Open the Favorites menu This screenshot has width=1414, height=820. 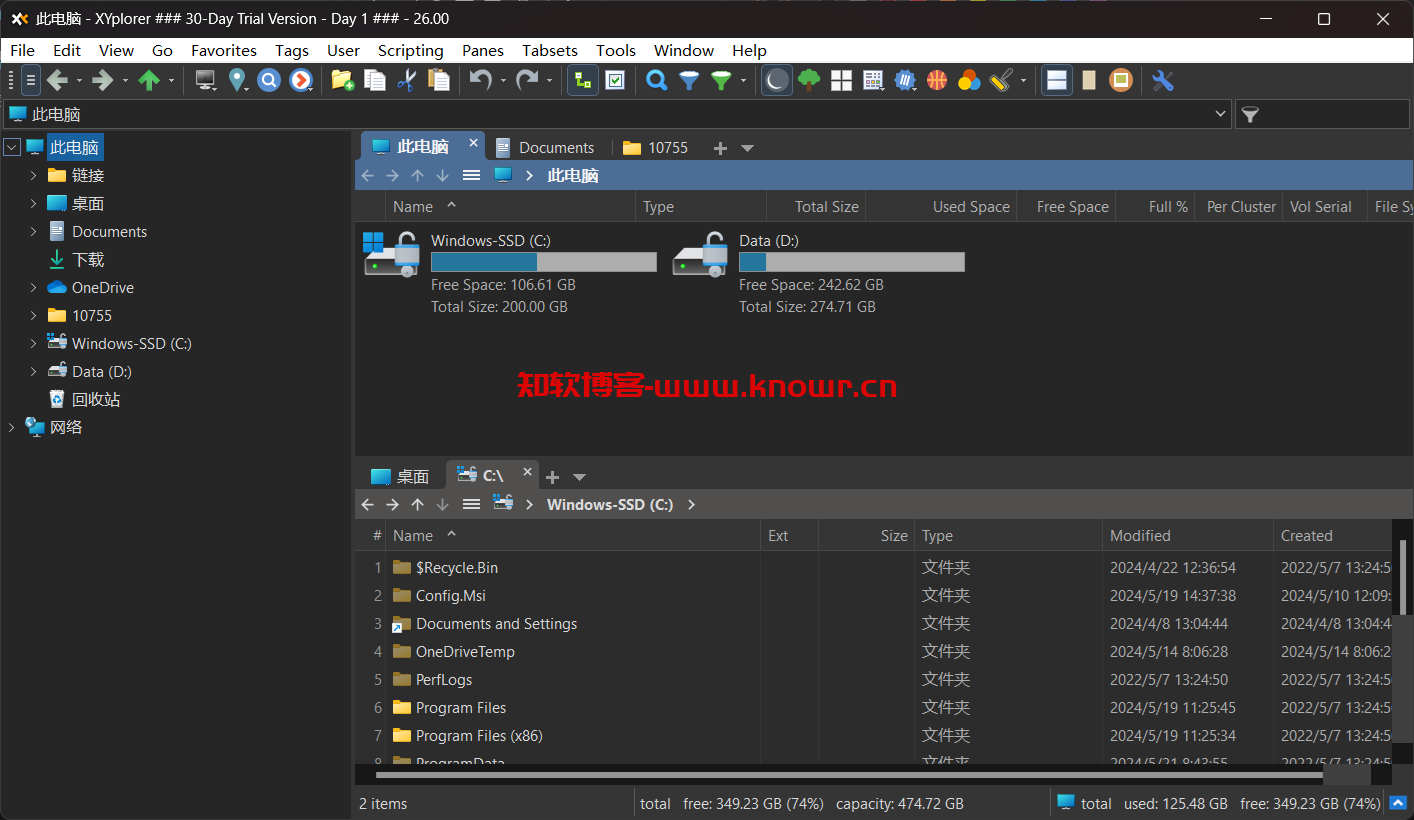click(224, 50)
